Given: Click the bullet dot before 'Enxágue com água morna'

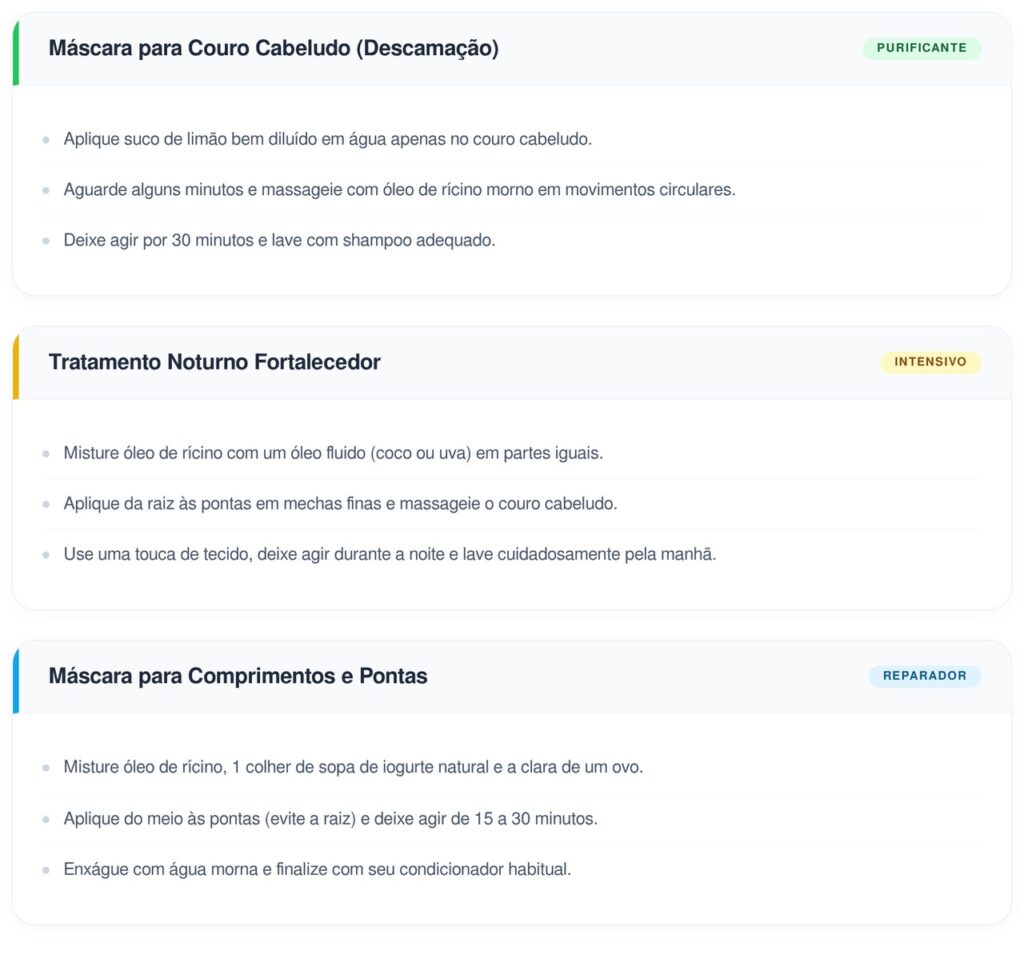Looking at the screenshot, I should (46, 870).
